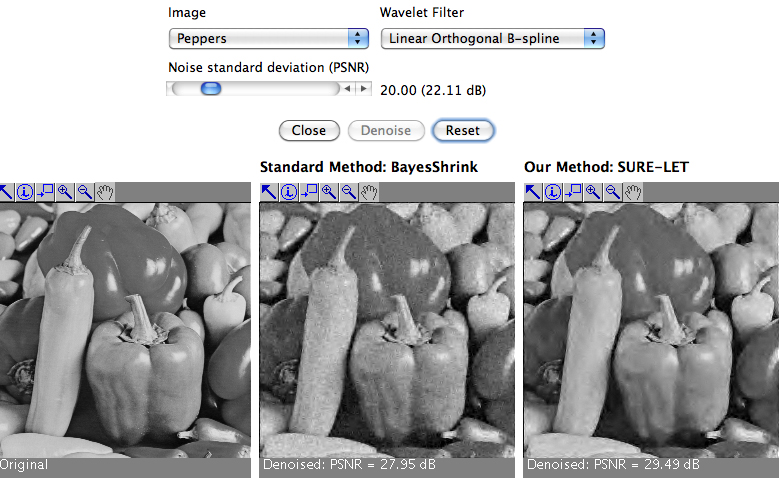This screenshot has width=780, height=478.
Task: Zoom out on the BayesShrink image
Action: pyautogui.click(x=349, y=192)
